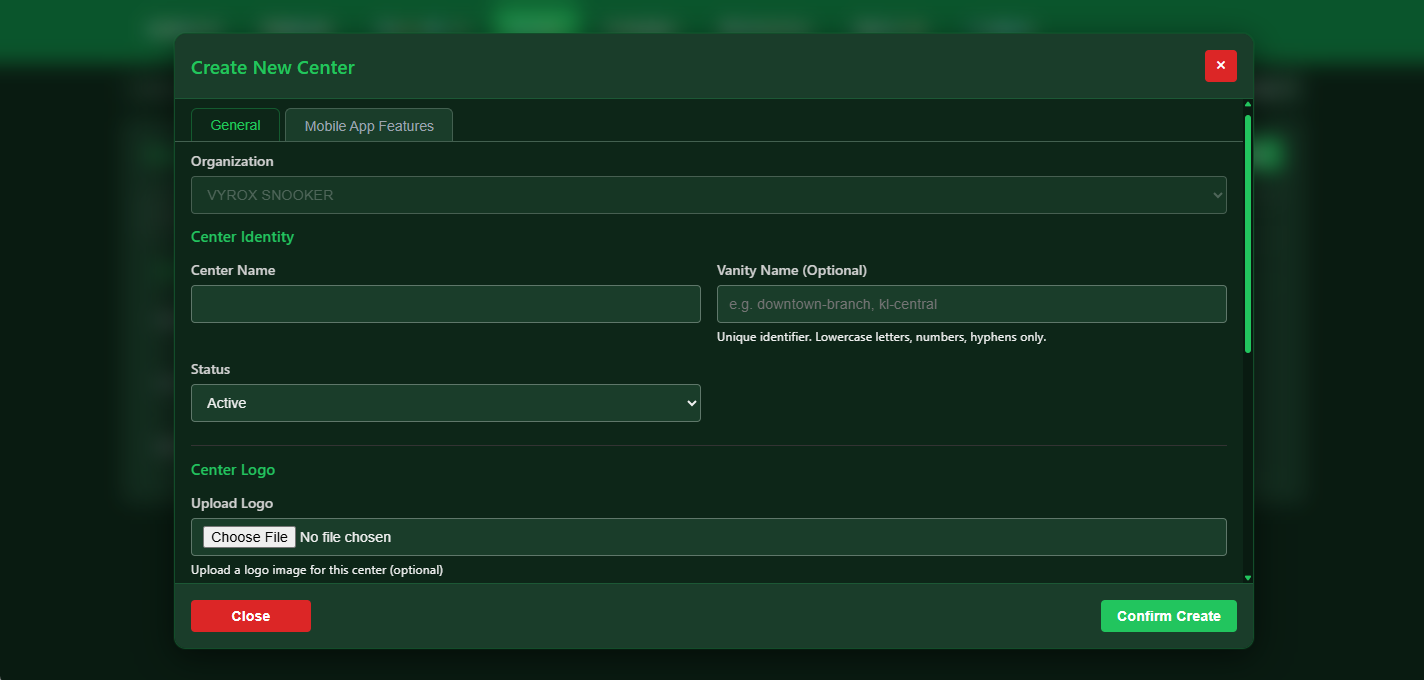Select the General tab
Screen dimensions: 1424x680
(x=235, y=124)
